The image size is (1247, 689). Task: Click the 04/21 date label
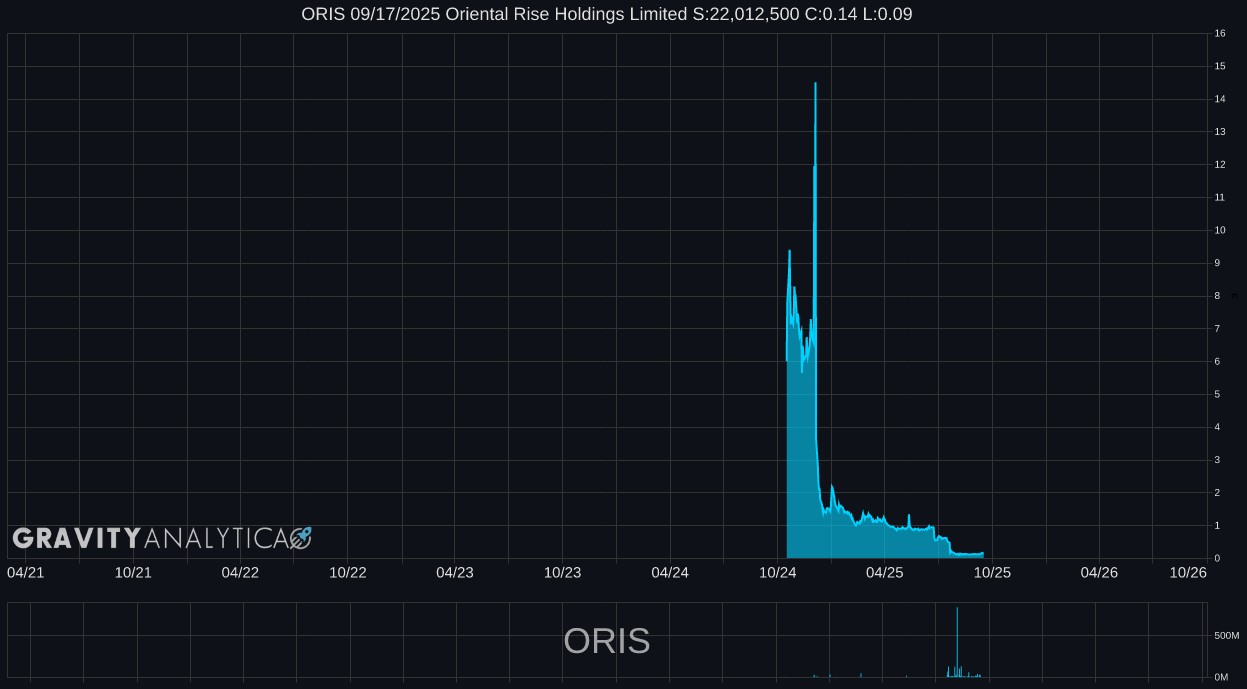[25, 572]
